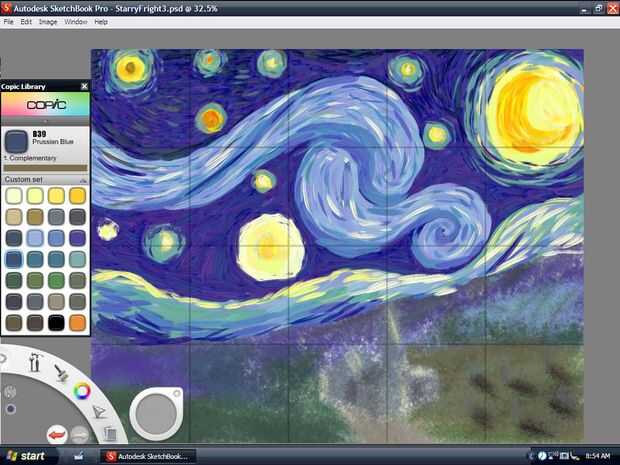Restore down the SketchBook window

599,8
